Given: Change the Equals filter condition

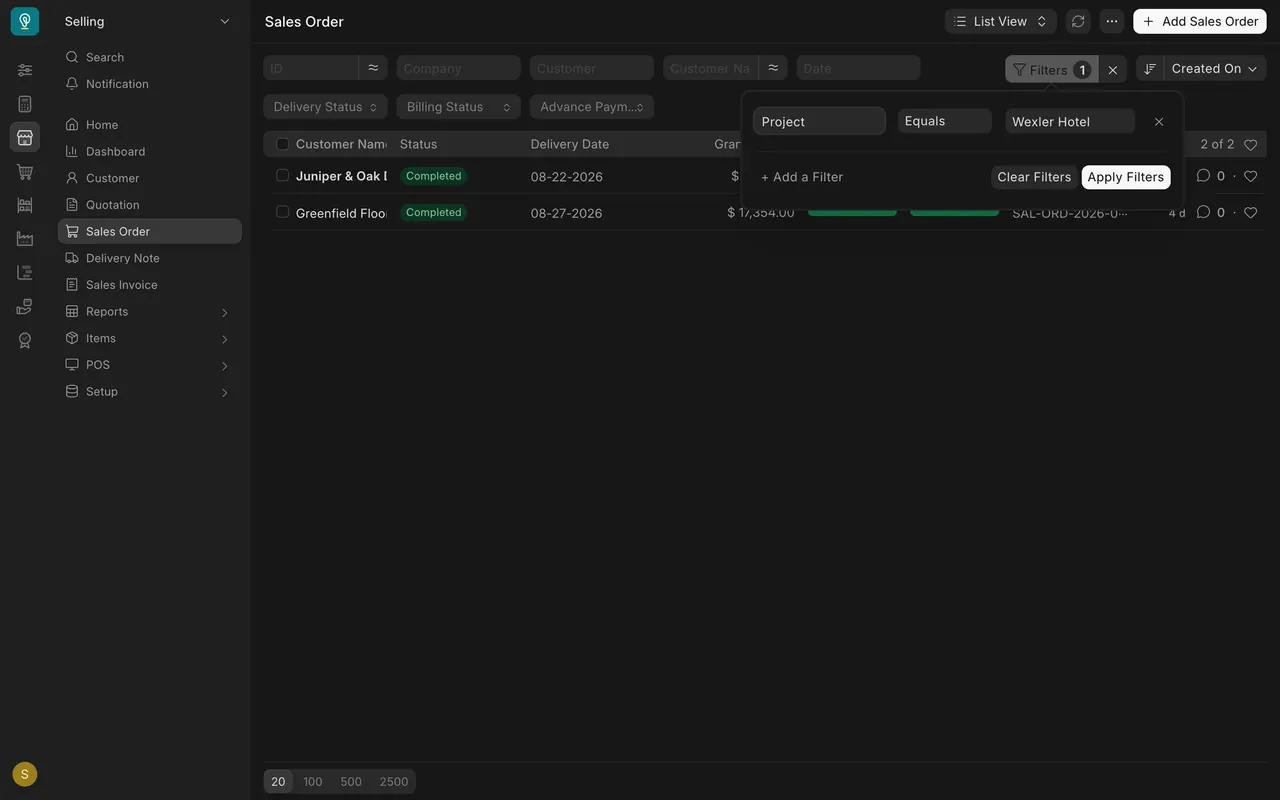Looking at the screenshot, I should coord(945,121).
